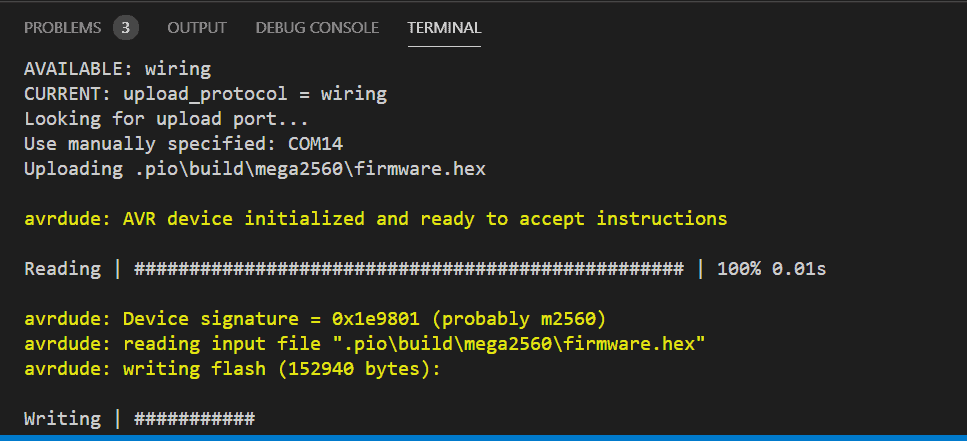Click the "(probably m2560)" text
The image size is (967, 441).
click(522, 319)
